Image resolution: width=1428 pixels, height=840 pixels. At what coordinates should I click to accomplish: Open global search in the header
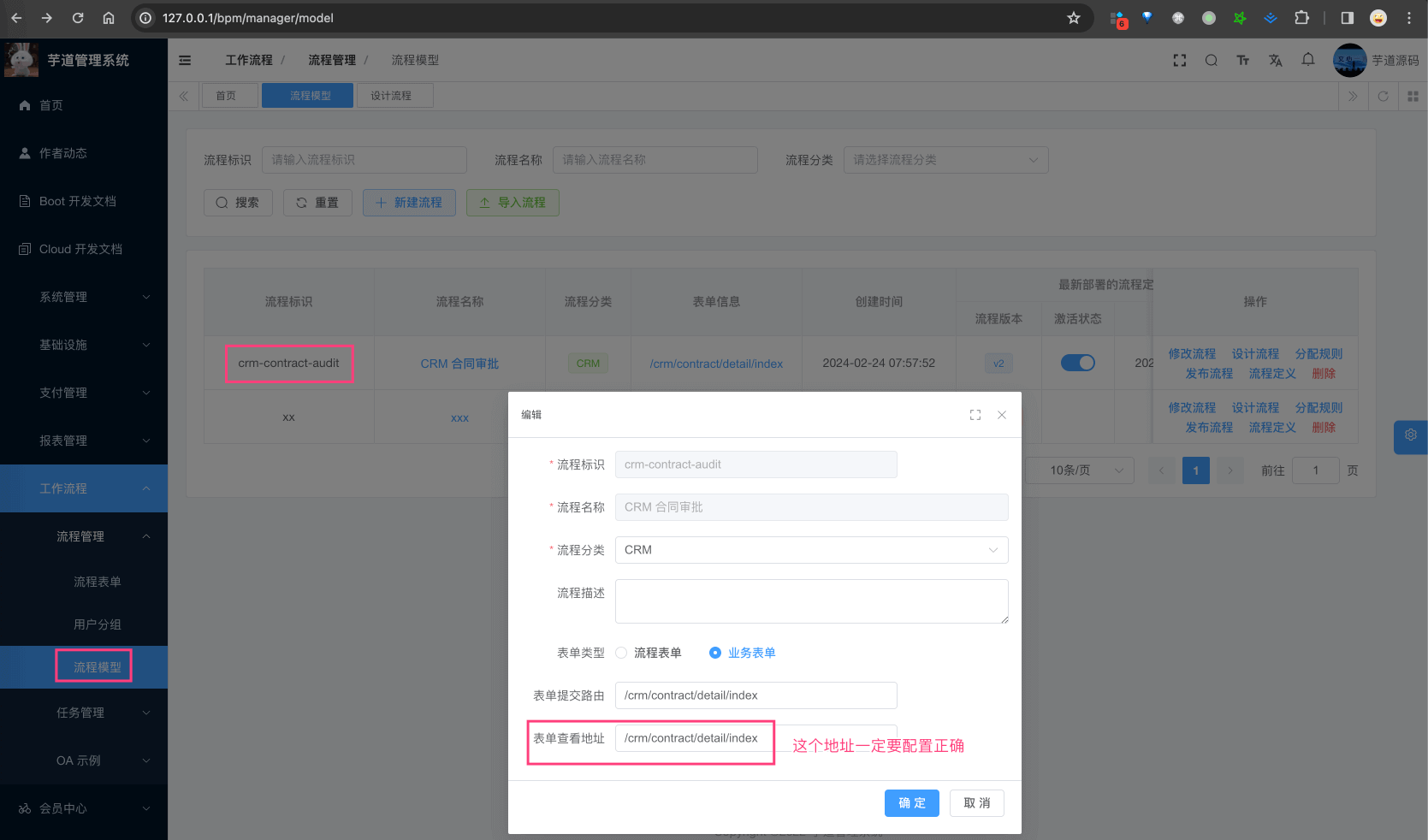pyautogui.click(x=1211, y=60)
